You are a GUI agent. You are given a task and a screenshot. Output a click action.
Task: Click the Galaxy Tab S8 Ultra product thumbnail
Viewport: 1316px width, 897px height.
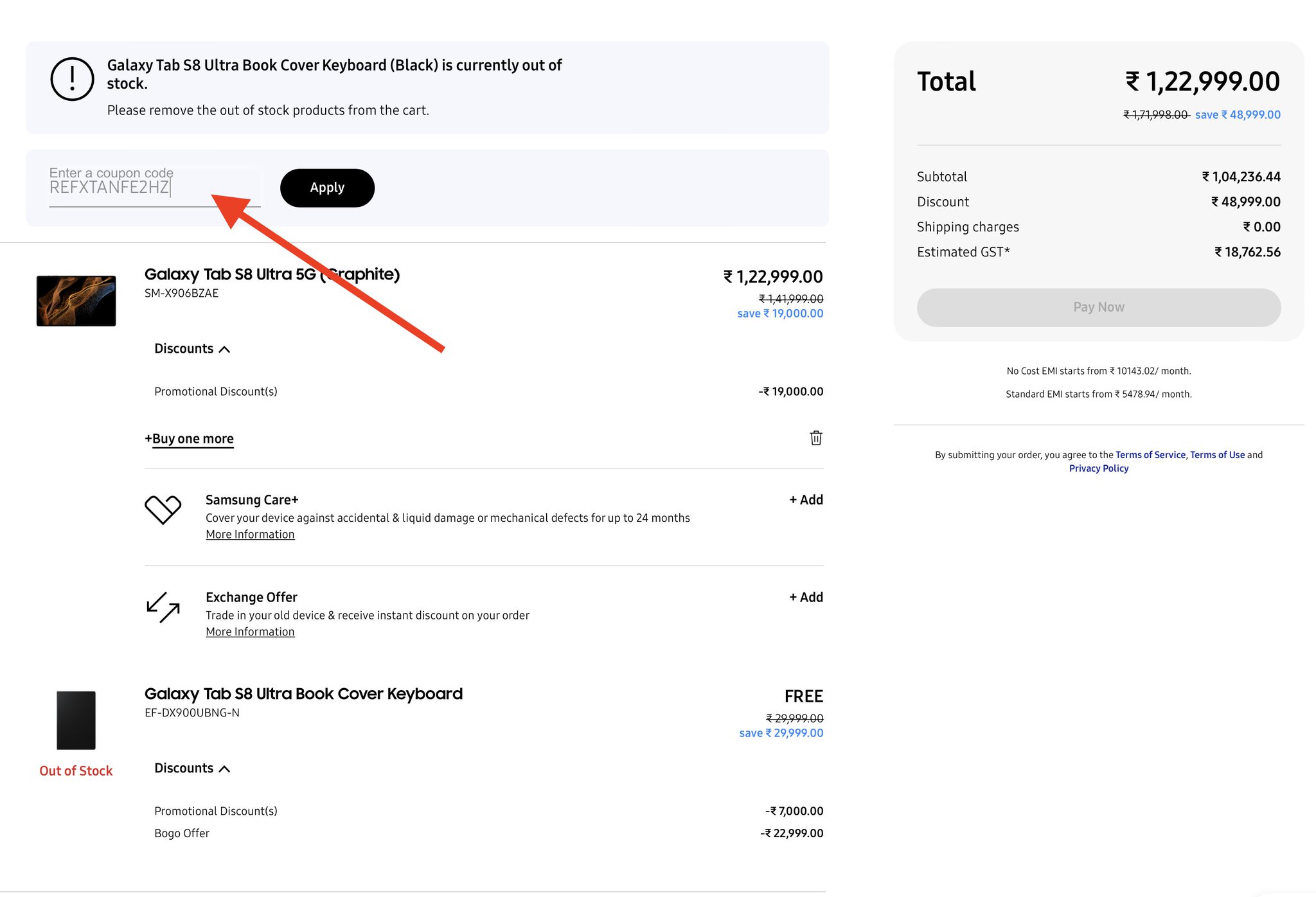coord(76,301)
